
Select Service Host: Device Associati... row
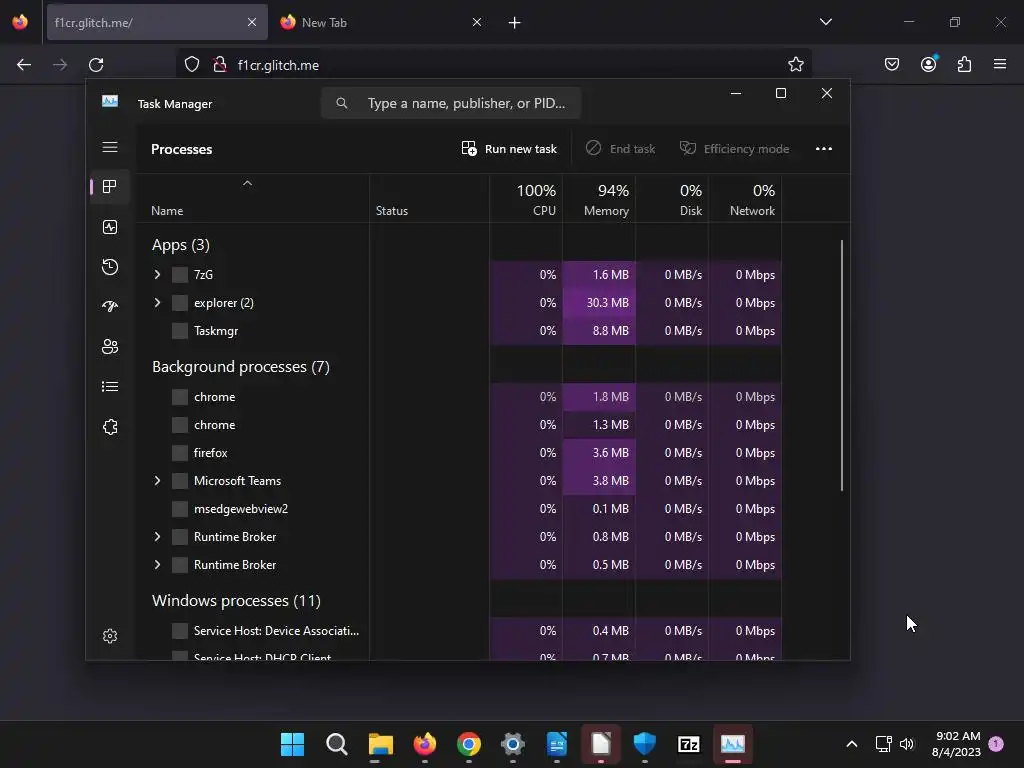458,631
